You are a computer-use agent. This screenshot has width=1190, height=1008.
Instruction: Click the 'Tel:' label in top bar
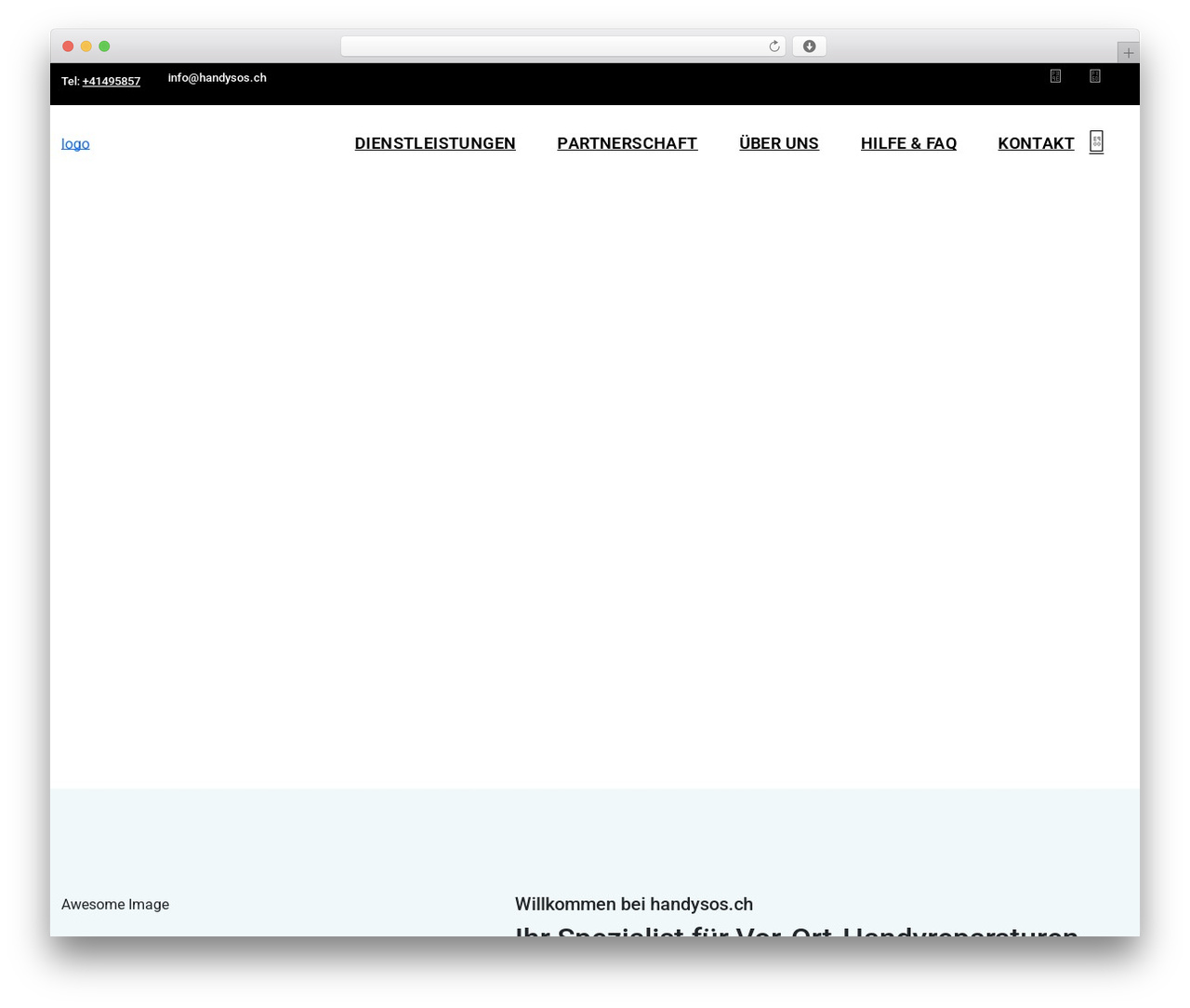tap(71, 82)
